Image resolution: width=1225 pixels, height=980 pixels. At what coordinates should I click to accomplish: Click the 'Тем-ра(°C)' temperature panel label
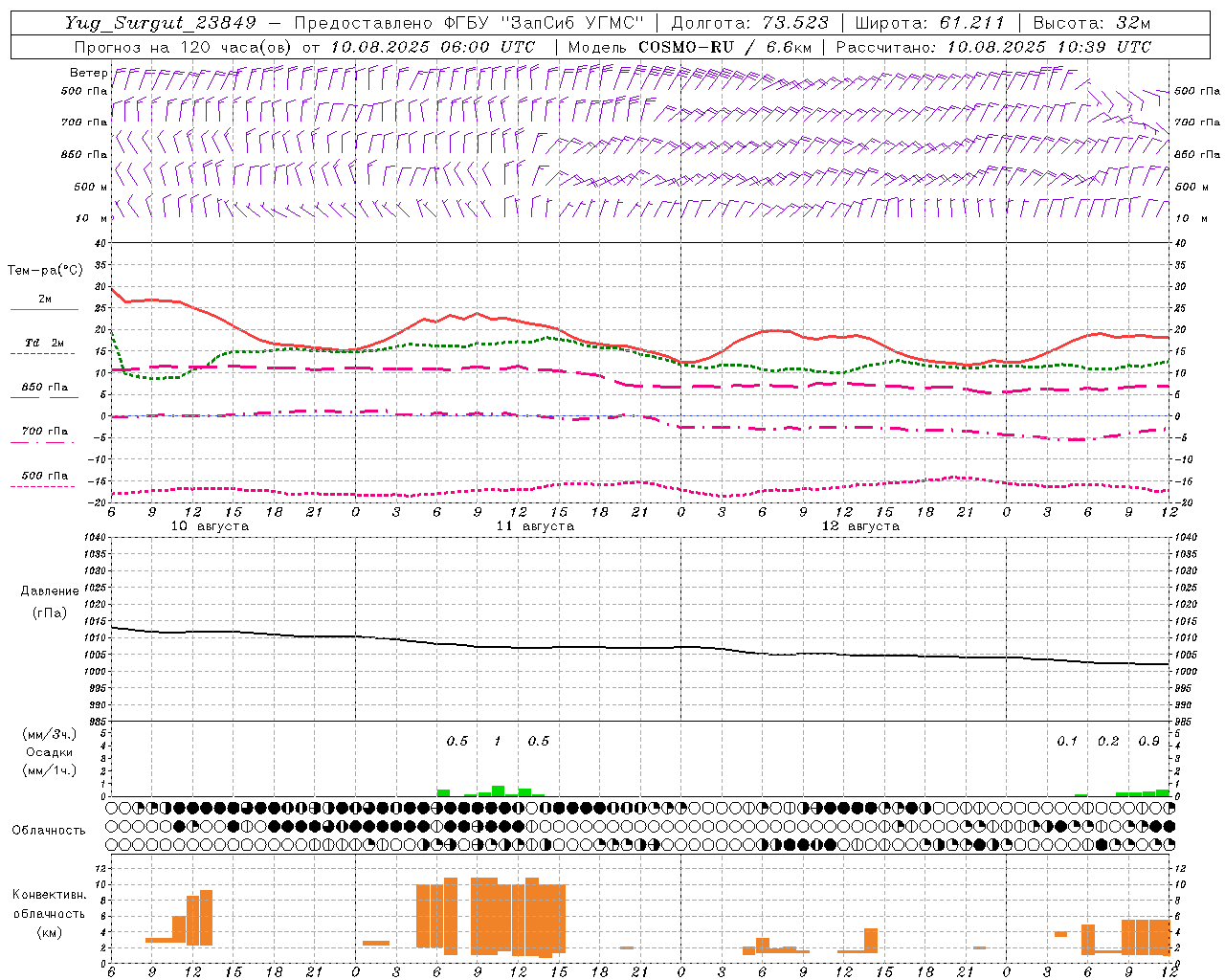(x=45, y=271)
